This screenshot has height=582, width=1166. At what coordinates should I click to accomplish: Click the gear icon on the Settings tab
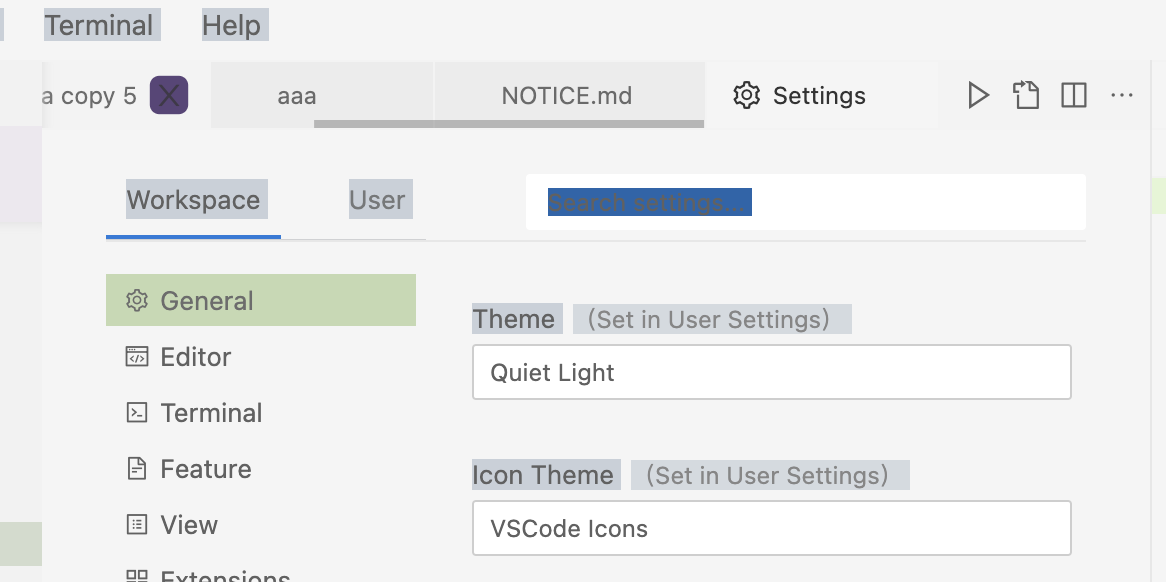746,96
